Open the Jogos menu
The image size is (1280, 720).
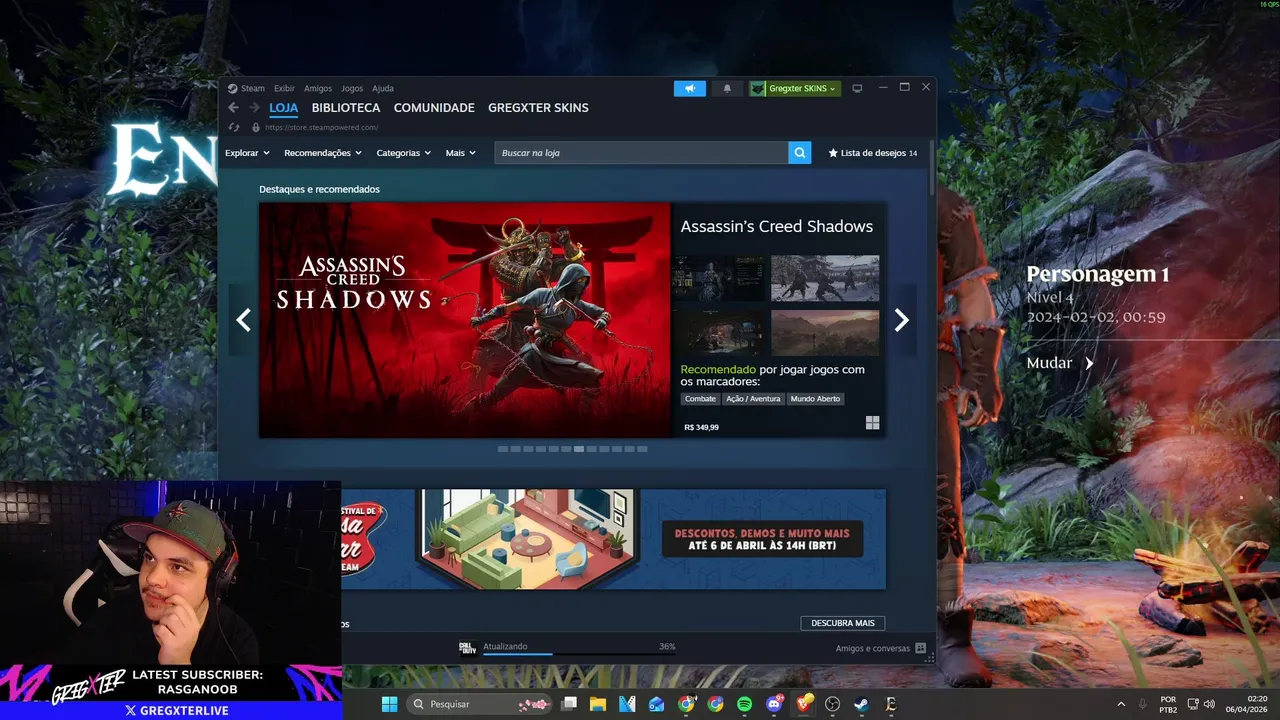point(352,88)
